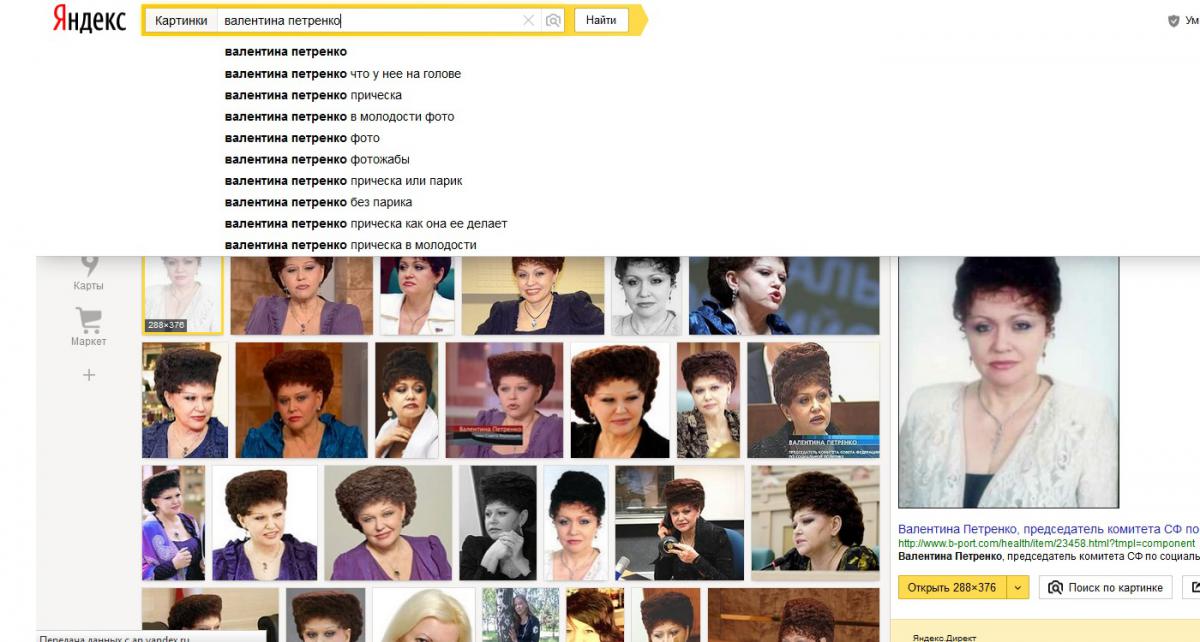1200x642 pixels.
Task: Click the Яндекс logo
Action: [89, 20]
